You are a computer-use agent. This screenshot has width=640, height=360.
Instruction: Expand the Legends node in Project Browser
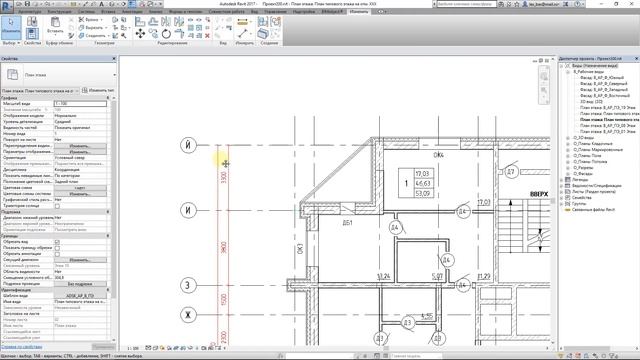[562, 180]
